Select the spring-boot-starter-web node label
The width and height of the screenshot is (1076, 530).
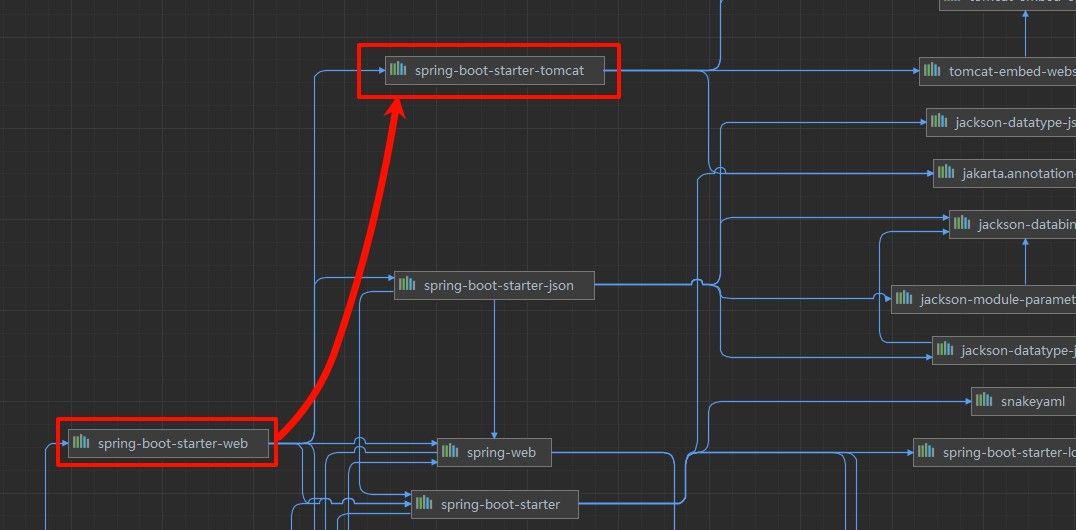tap(172, 444)
